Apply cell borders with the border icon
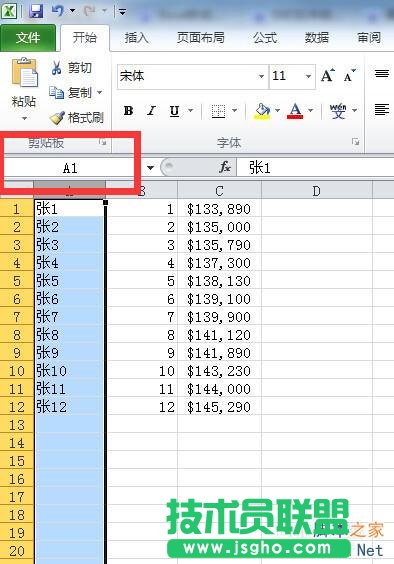This screenshot has width=394, height=564. [x=218, y=111]
